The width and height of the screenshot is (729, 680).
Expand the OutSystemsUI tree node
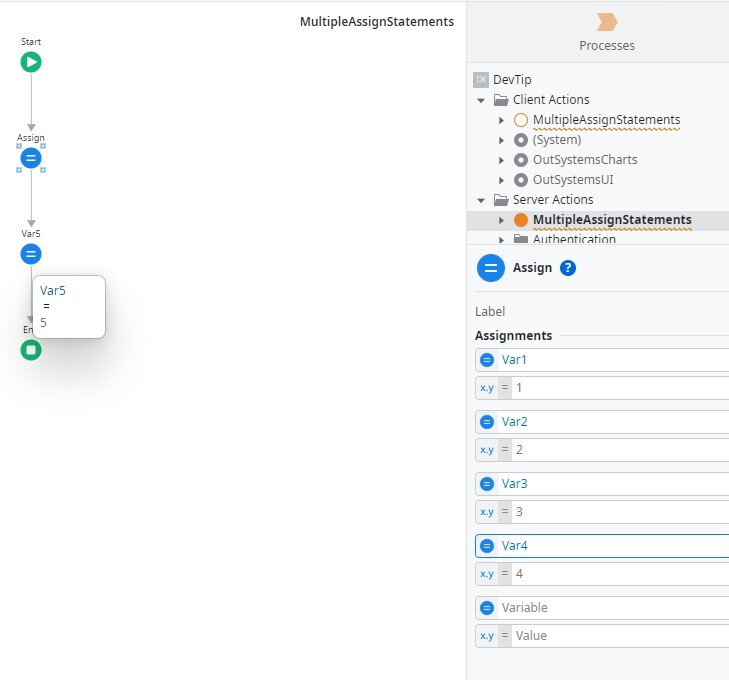[x=502, y=180]
